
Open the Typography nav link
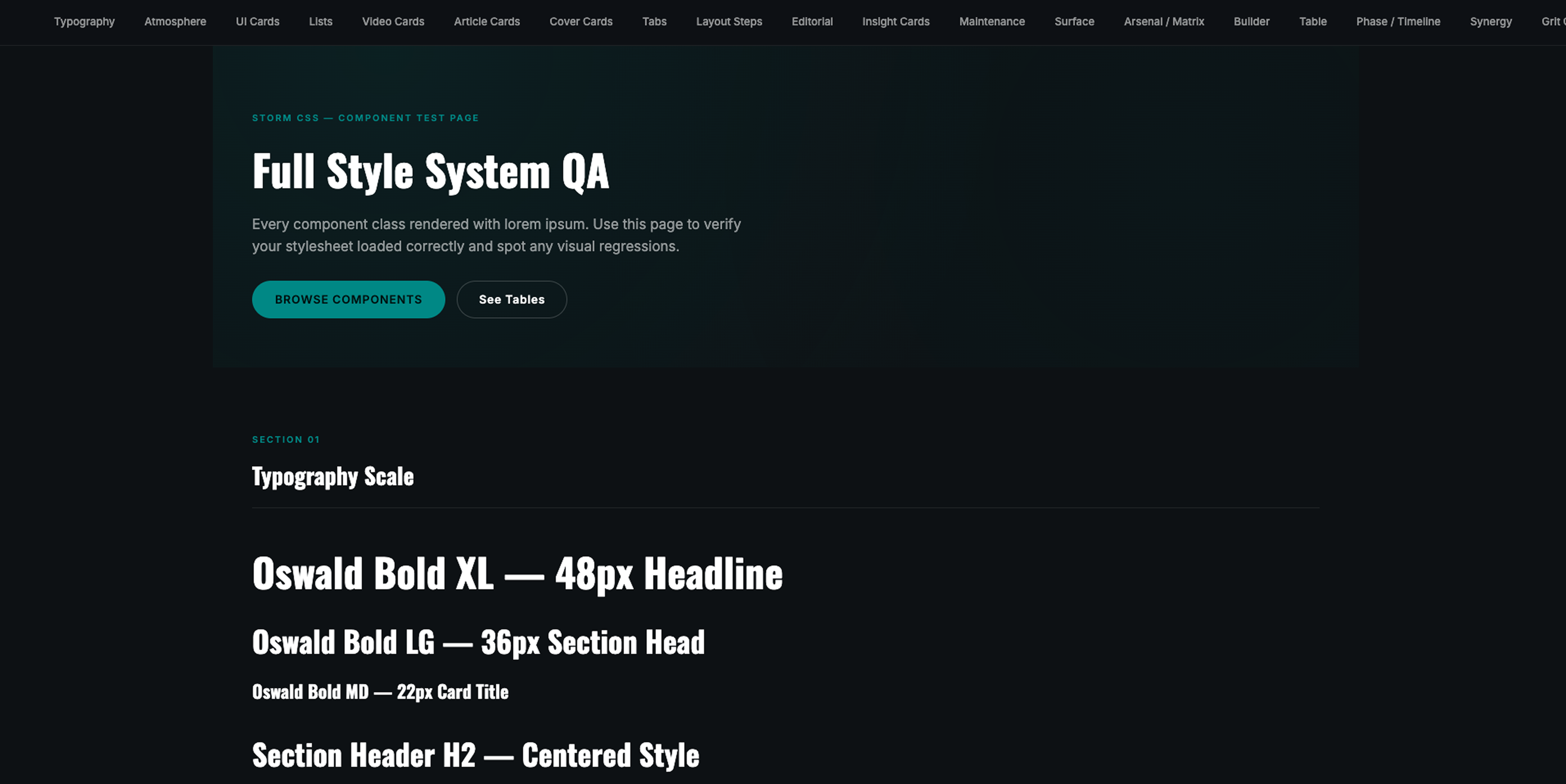click(84, 22)
